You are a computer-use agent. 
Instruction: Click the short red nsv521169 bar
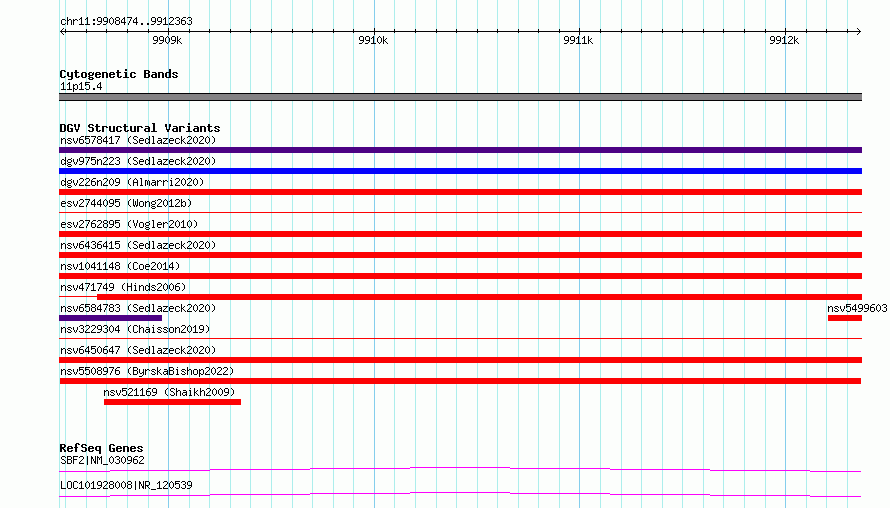coord(173,402)
